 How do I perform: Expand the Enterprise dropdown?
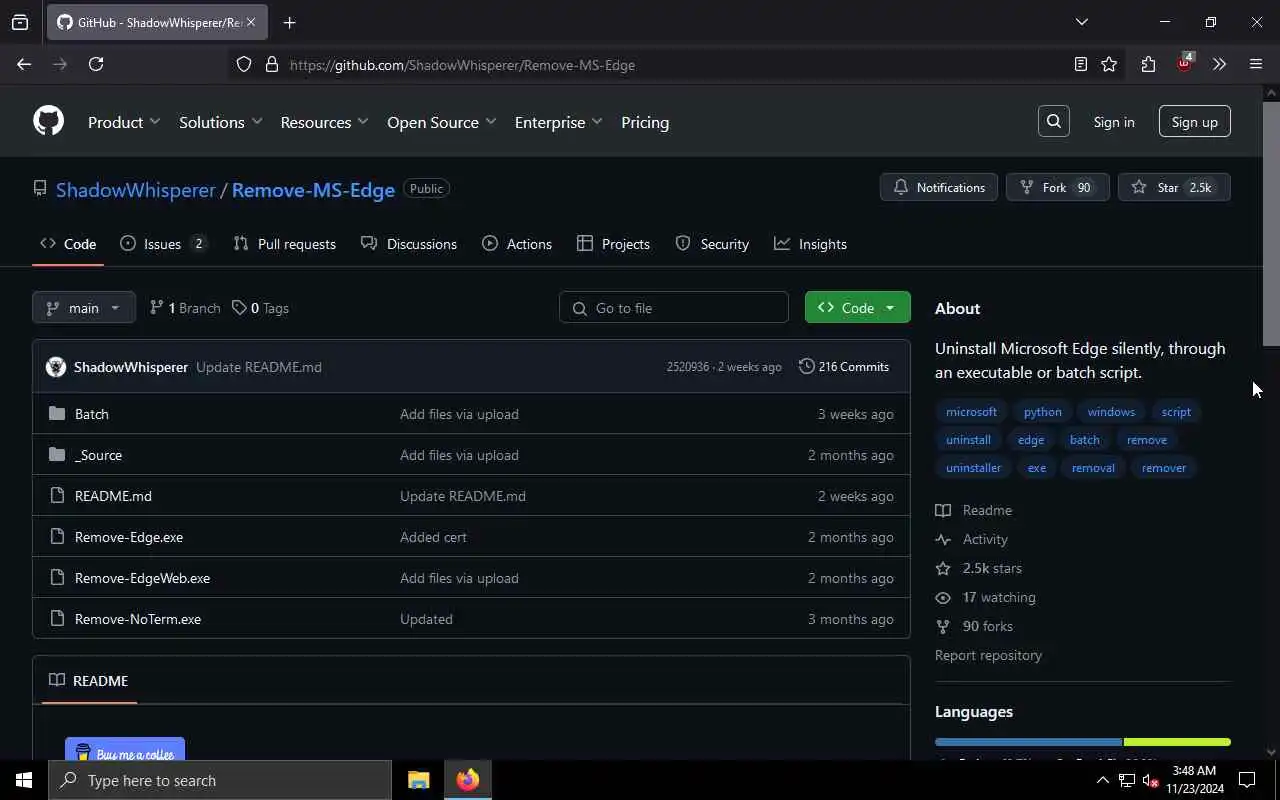tap(558, 122)
